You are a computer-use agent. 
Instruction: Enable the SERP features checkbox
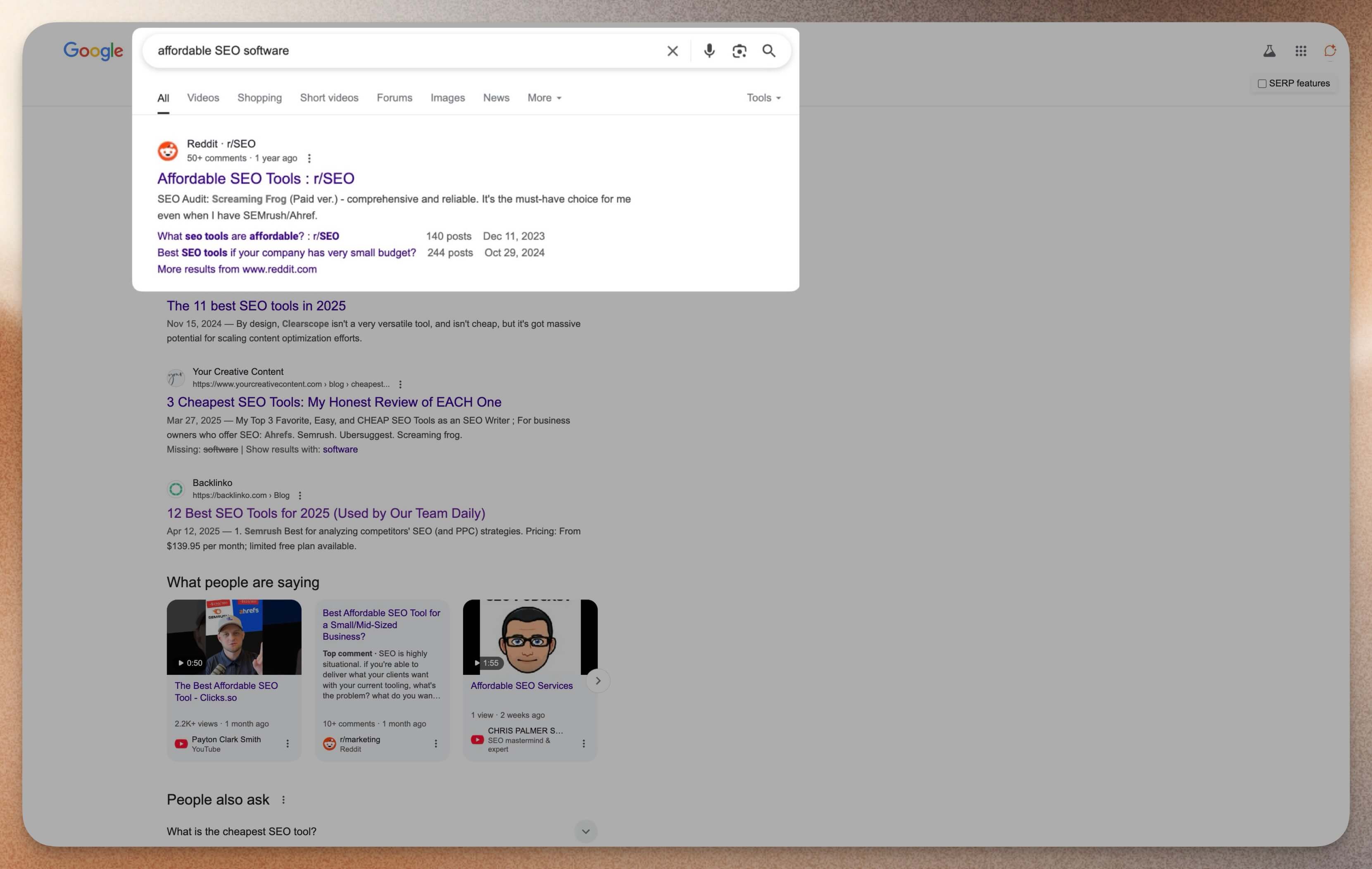point(1262,83)
